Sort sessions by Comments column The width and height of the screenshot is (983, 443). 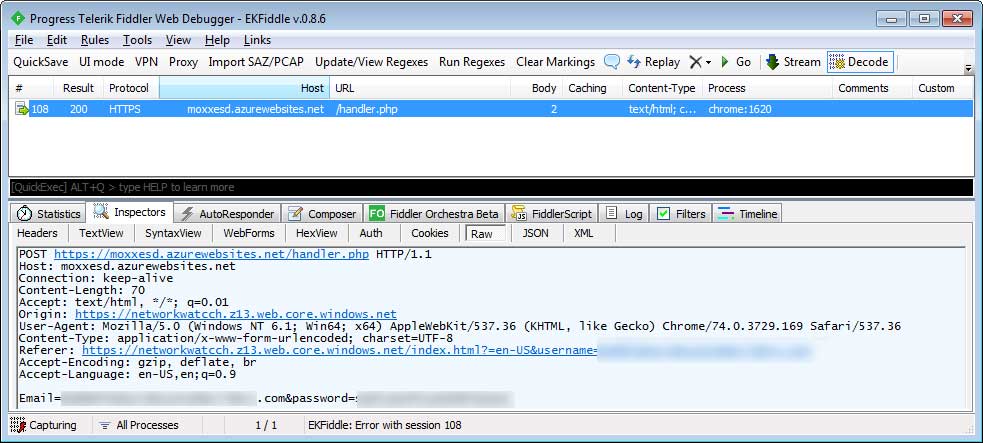[x=873, y=88]
